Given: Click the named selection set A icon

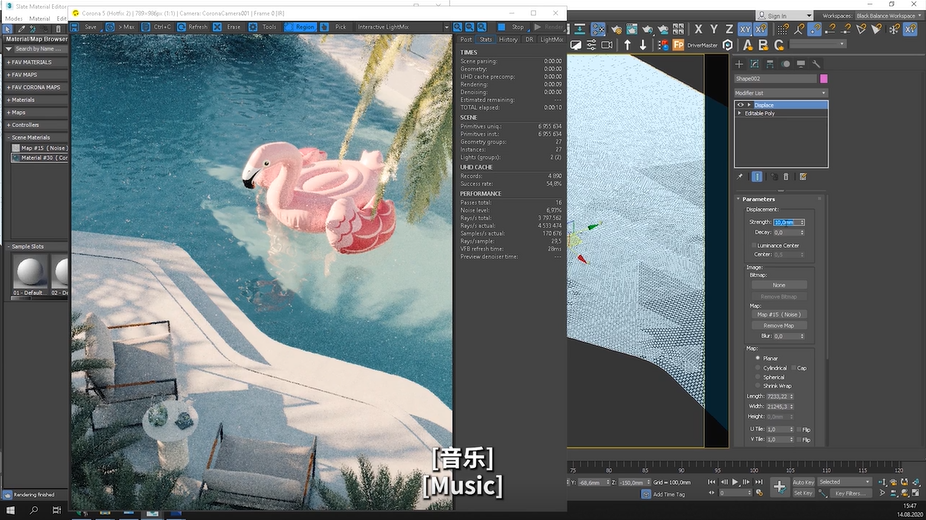Looking at the screenshot, I should pos(748,45).
